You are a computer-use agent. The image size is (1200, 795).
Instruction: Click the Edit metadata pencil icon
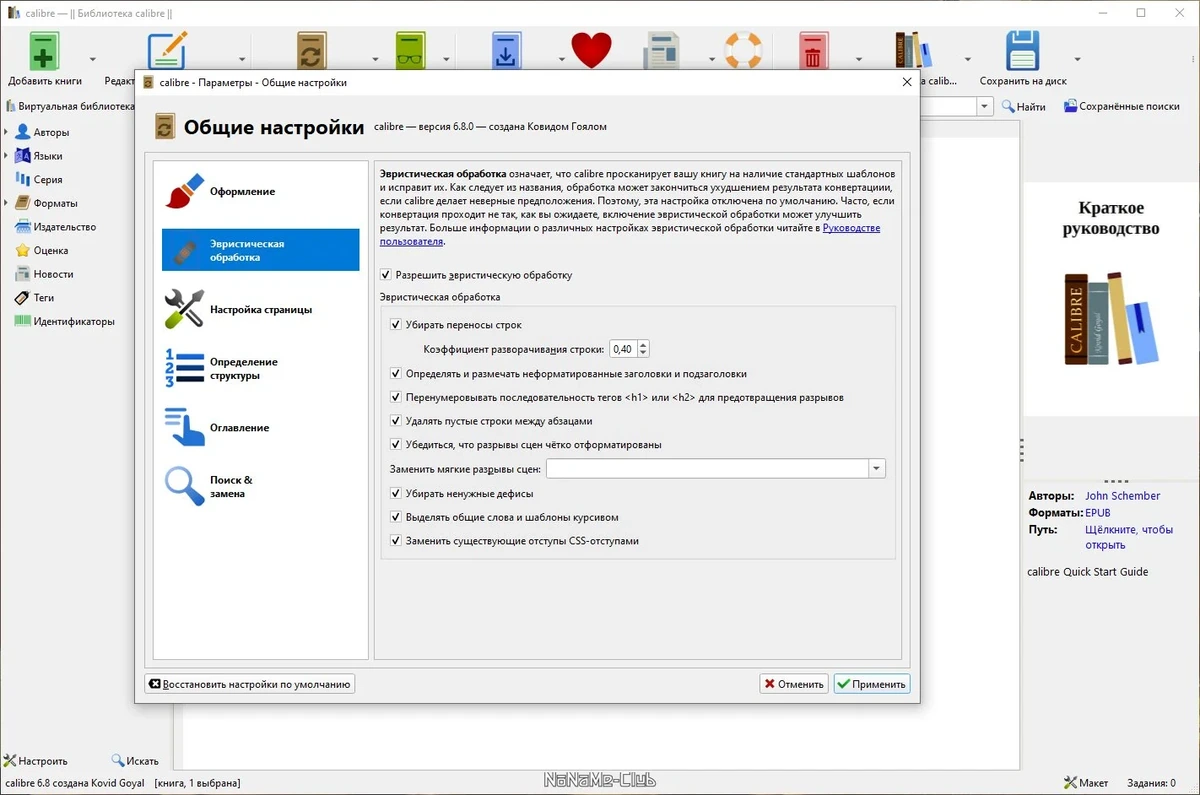(x=167, y=51)
